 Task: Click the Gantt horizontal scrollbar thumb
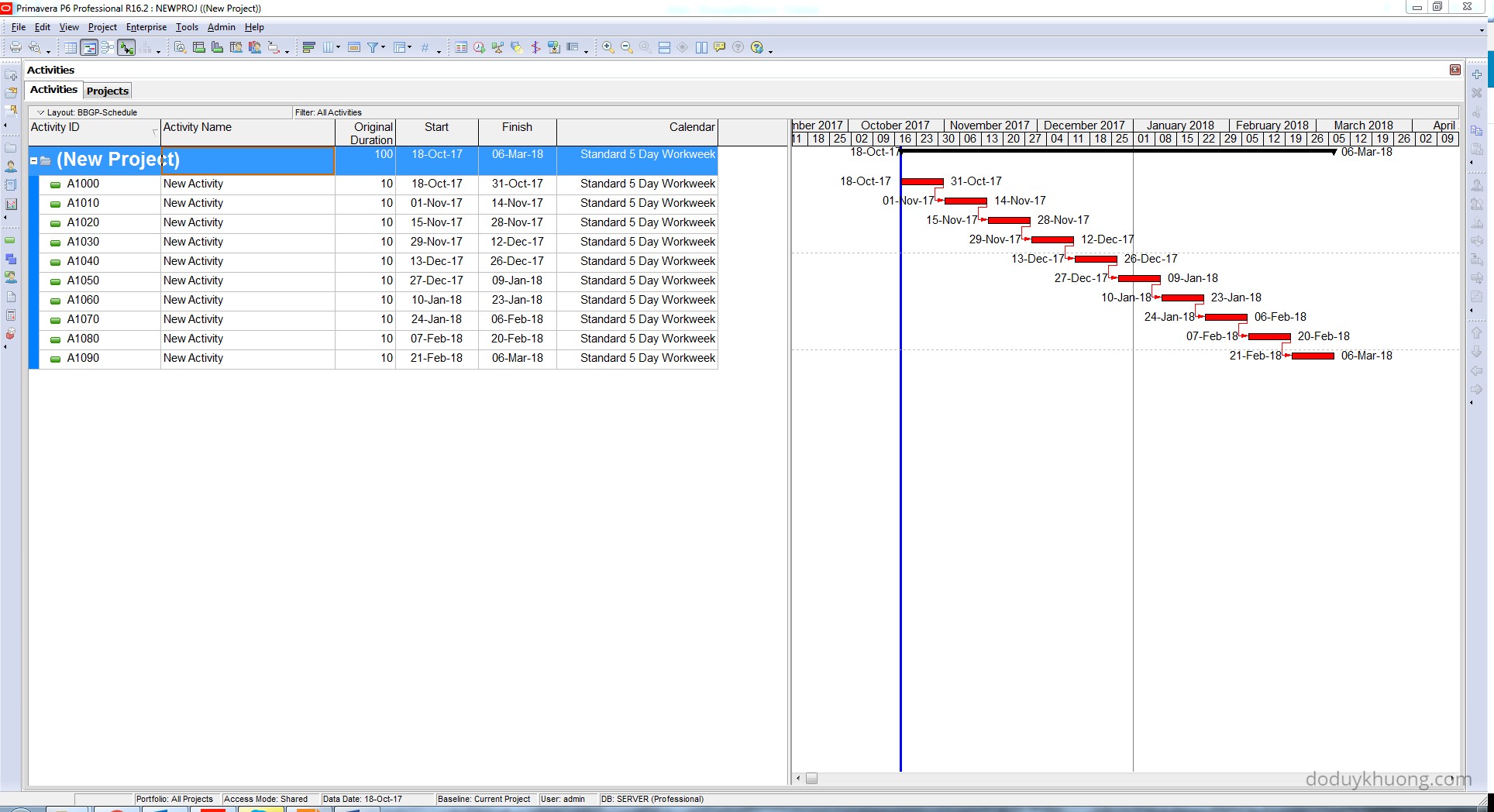[811, 779]
